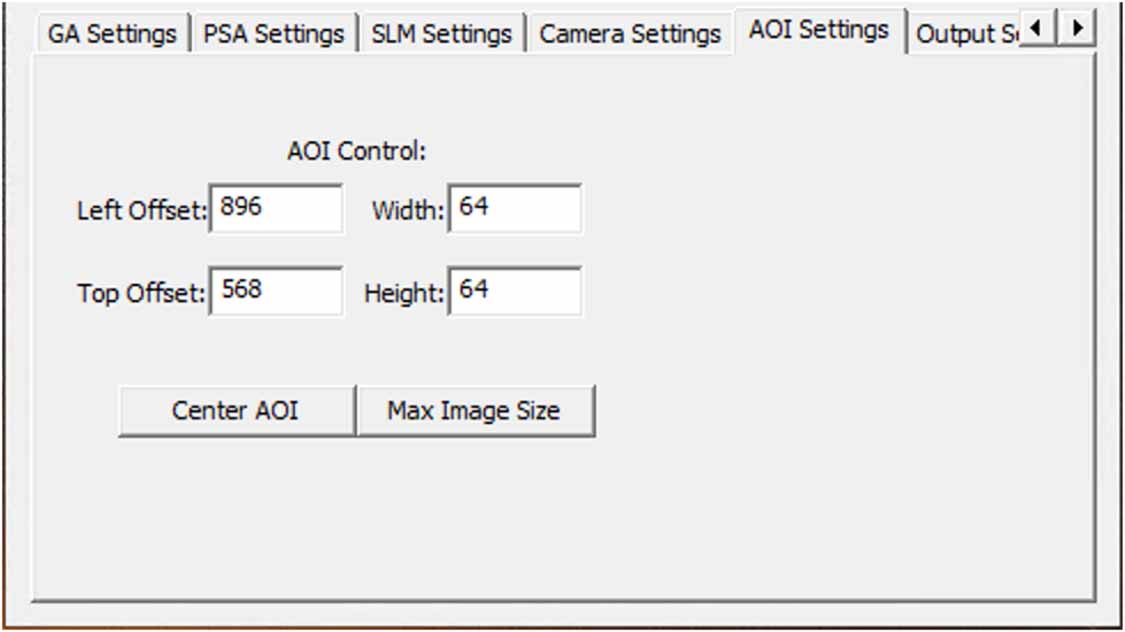Click the active AOI Settings tab
Image resolution: width=1125 pixels, height=632 pixels.
pyautogui.click(x=820, y=29)
